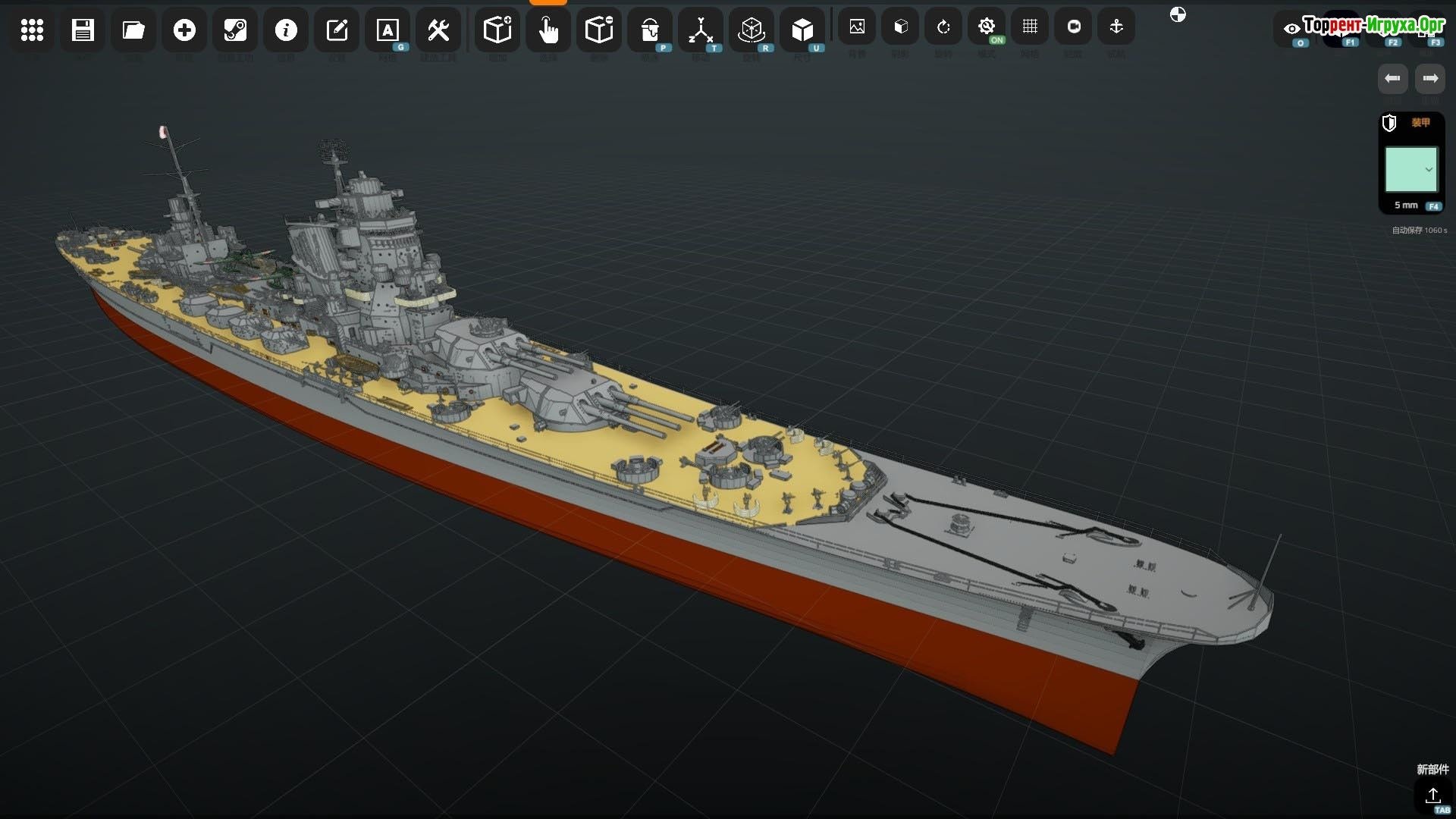
Task: Open the wrench and hammer build tools menu
Action: (438, 30)
